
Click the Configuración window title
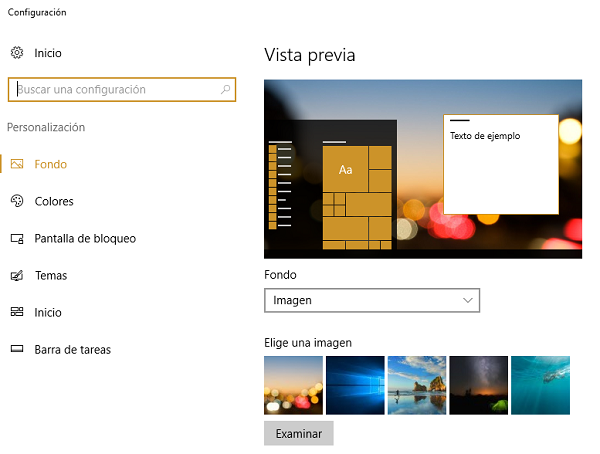coord(37,13)
